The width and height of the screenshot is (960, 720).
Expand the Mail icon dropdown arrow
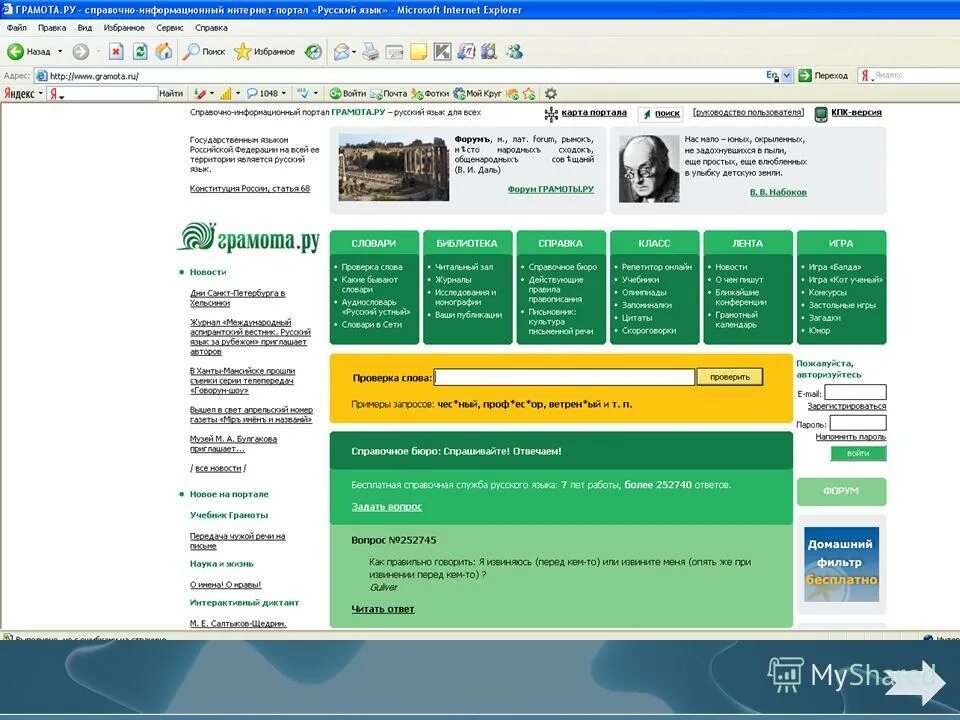point(354,52)
